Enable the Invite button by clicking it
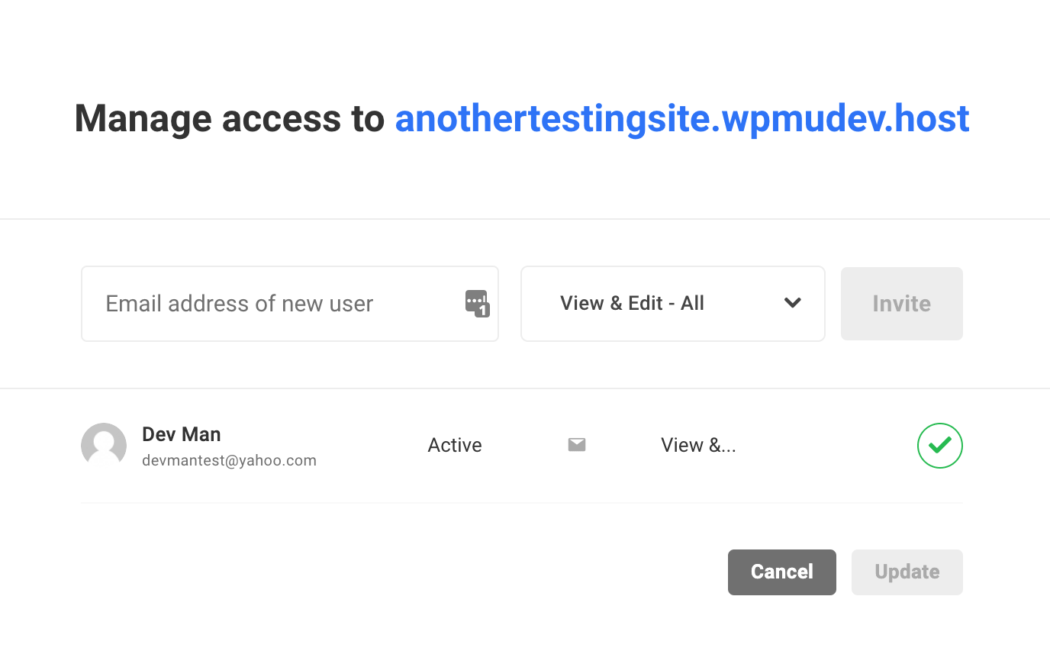The height and width of the screenshot is (667, 1050). 901,303
